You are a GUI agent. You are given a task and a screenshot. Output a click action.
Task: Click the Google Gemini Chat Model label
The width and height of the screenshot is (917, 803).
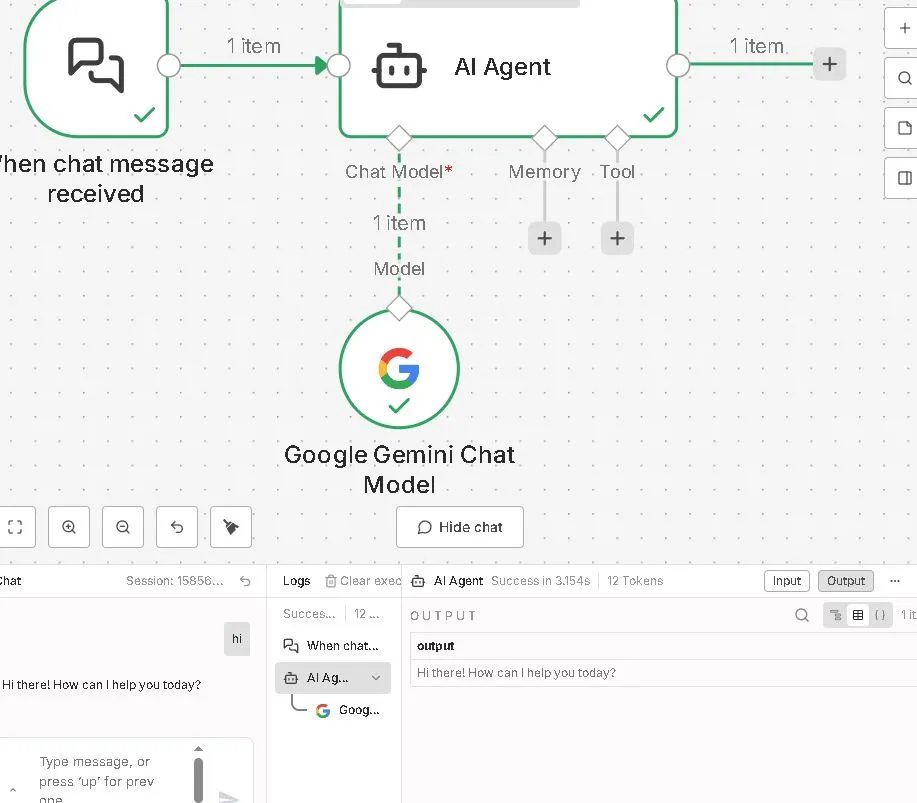399,470
